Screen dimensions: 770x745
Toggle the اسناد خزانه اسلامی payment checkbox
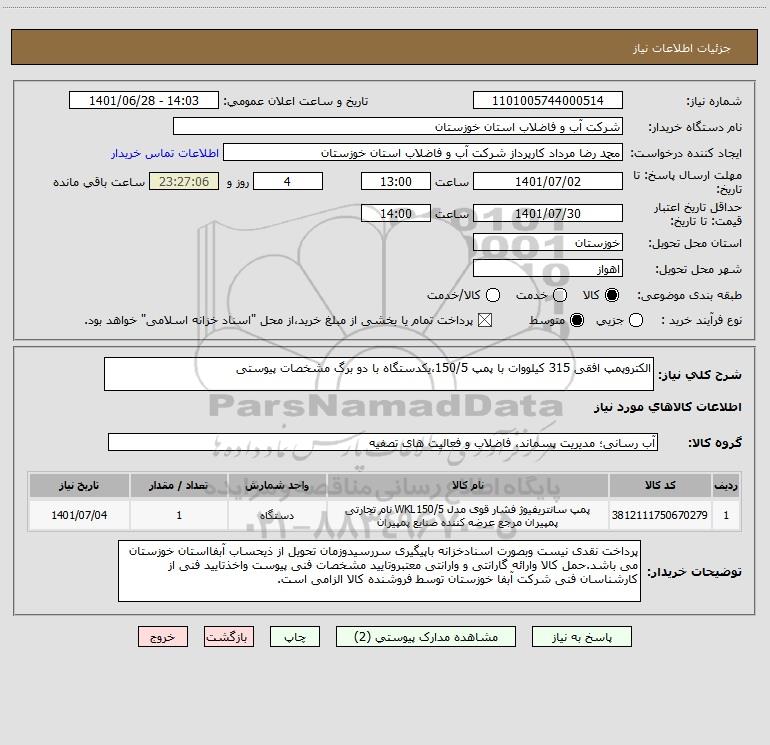coord(485,320)
